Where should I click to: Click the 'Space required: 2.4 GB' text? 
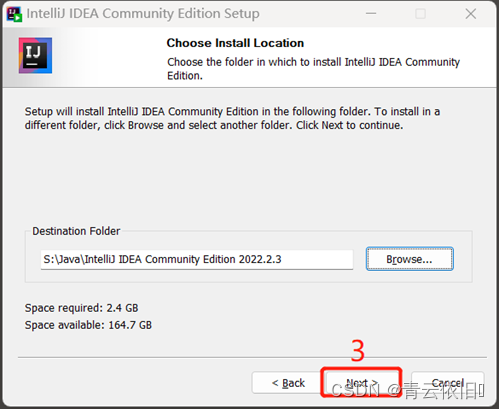tap(81, 308)
